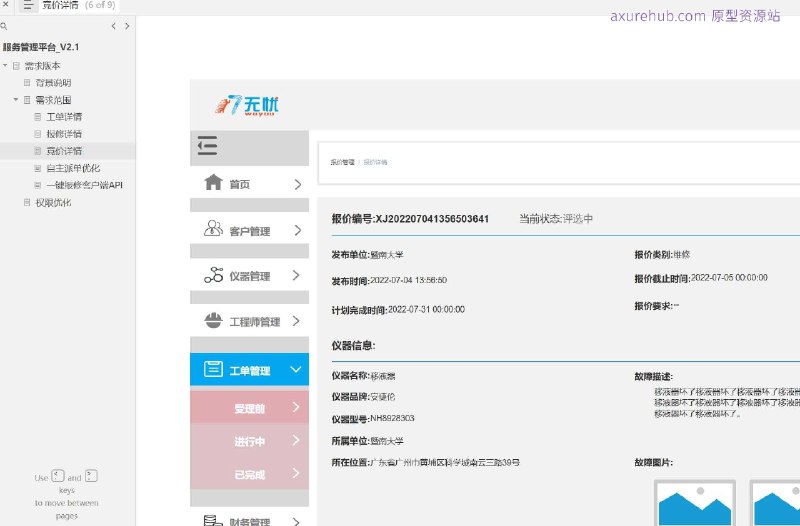The width and height of the screenshot is (800, 526).
Task: Expand the 客户管理 chevron
Action: click(297, 230)
